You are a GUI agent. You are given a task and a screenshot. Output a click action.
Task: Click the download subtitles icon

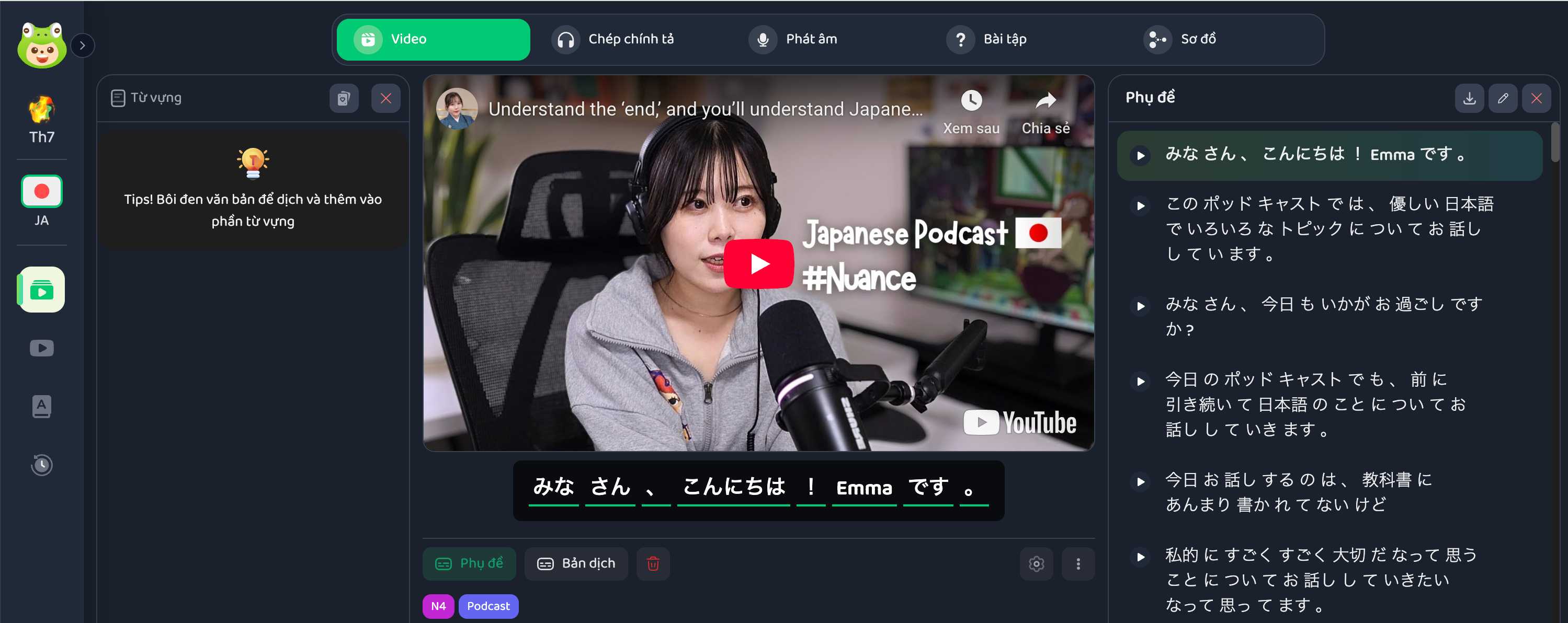(x=1469, y=99)
